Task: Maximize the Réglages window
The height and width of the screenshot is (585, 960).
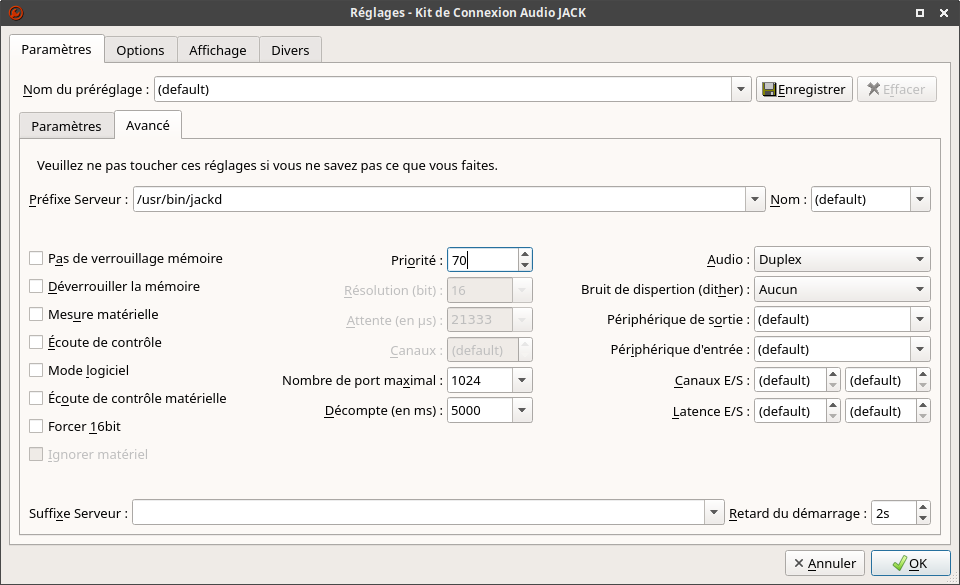Action: click(920, 13)
